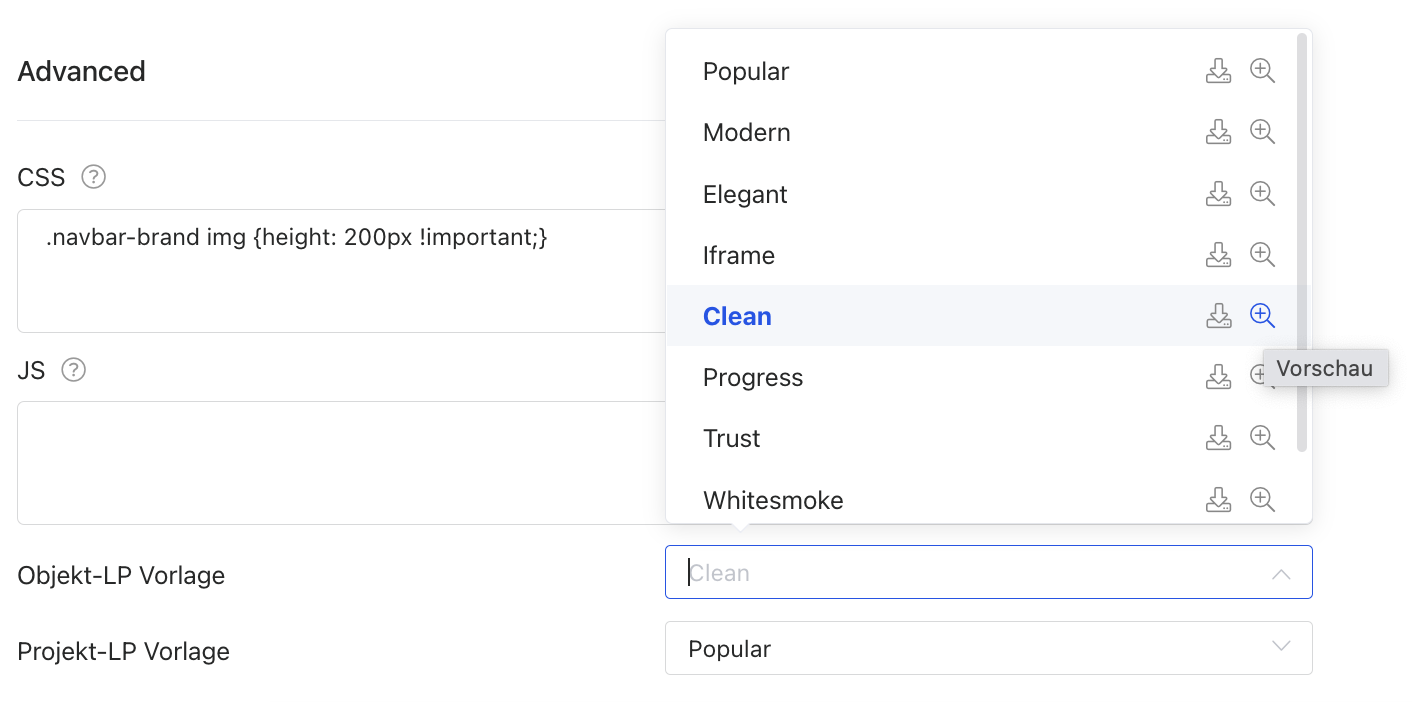Click the download icon next to Popular
Screen dimensions: 1412x702
[1218, 71]
